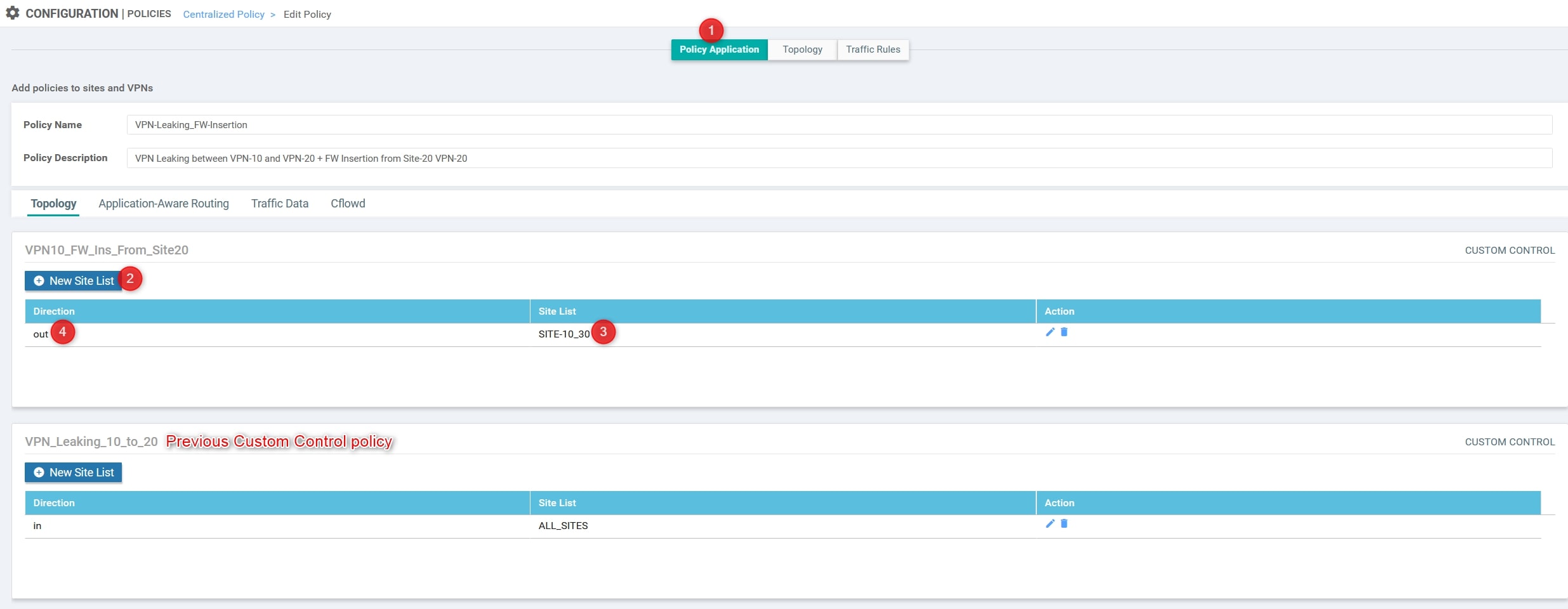Click the configuration gear icon
The width and height of the screenshot is (1568, 609).
[x=13, y=13]
